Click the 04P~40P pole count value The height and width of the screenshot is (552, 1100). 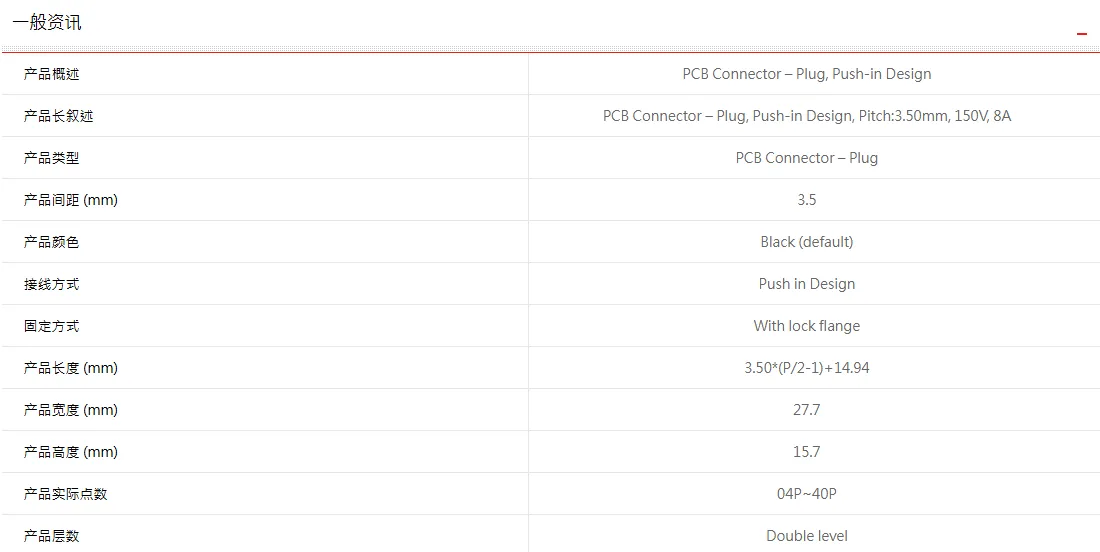pyautogui.click(x=807, y=494)
